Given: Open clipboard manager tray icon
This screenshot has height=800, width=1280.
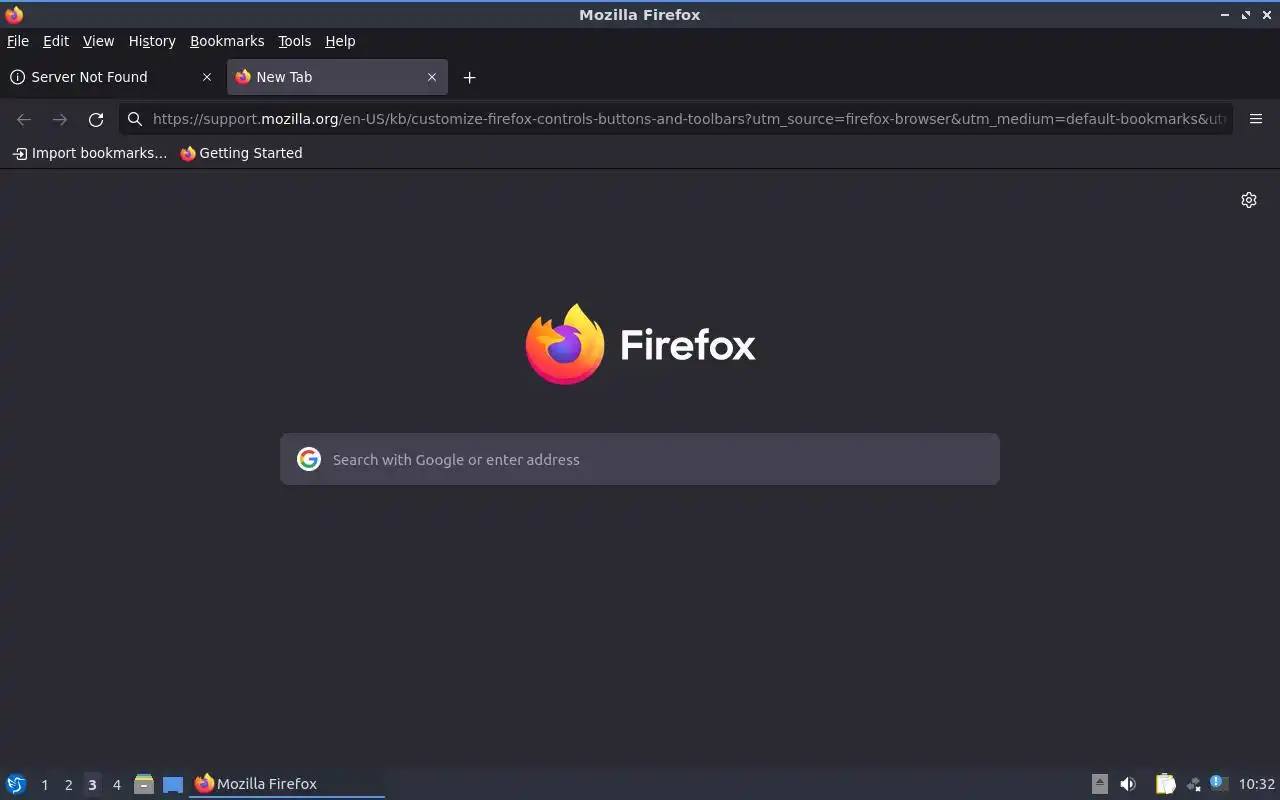Looking at the screenshot, I should point(1165,784).
